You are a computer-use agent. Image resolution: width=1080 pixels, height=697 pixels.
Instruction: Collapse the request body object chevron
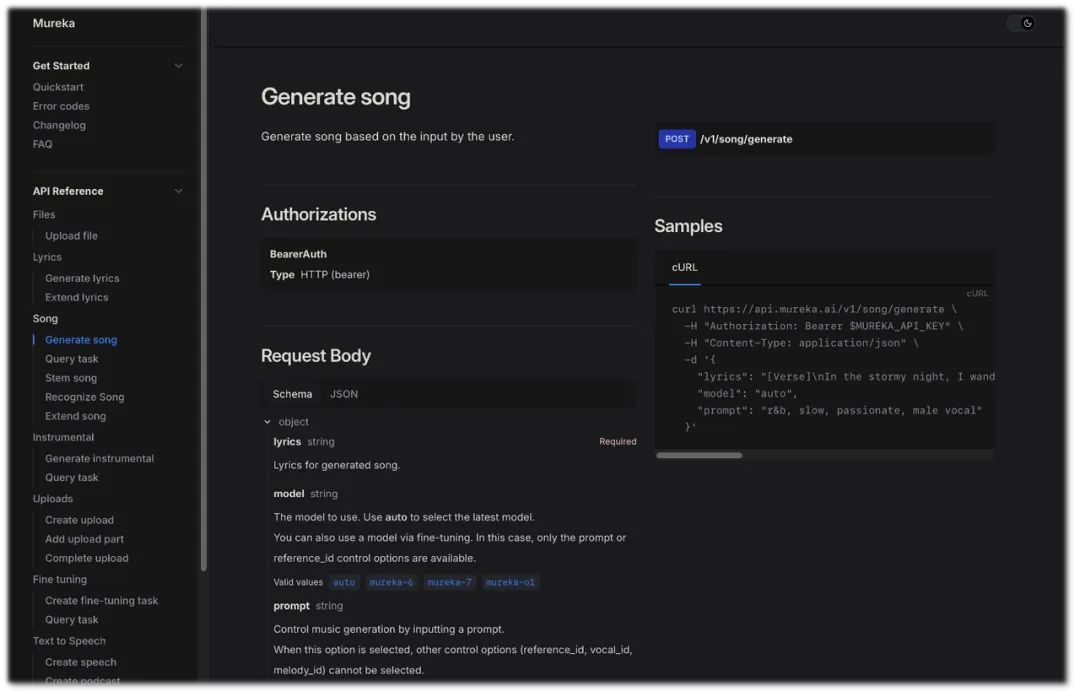coord(267,422)
